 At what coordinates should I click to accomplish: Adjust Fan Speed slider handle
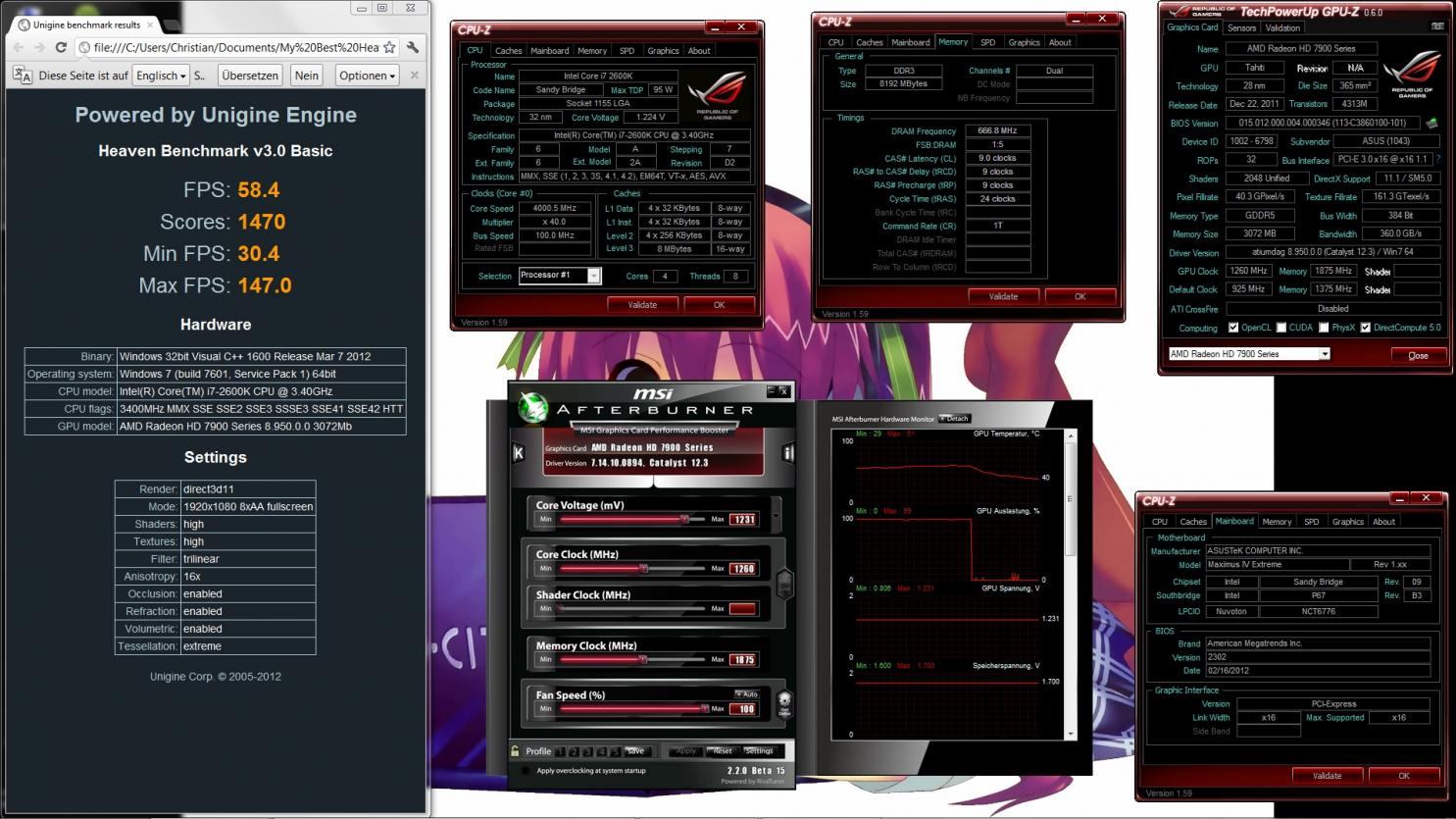coord(704,708)
